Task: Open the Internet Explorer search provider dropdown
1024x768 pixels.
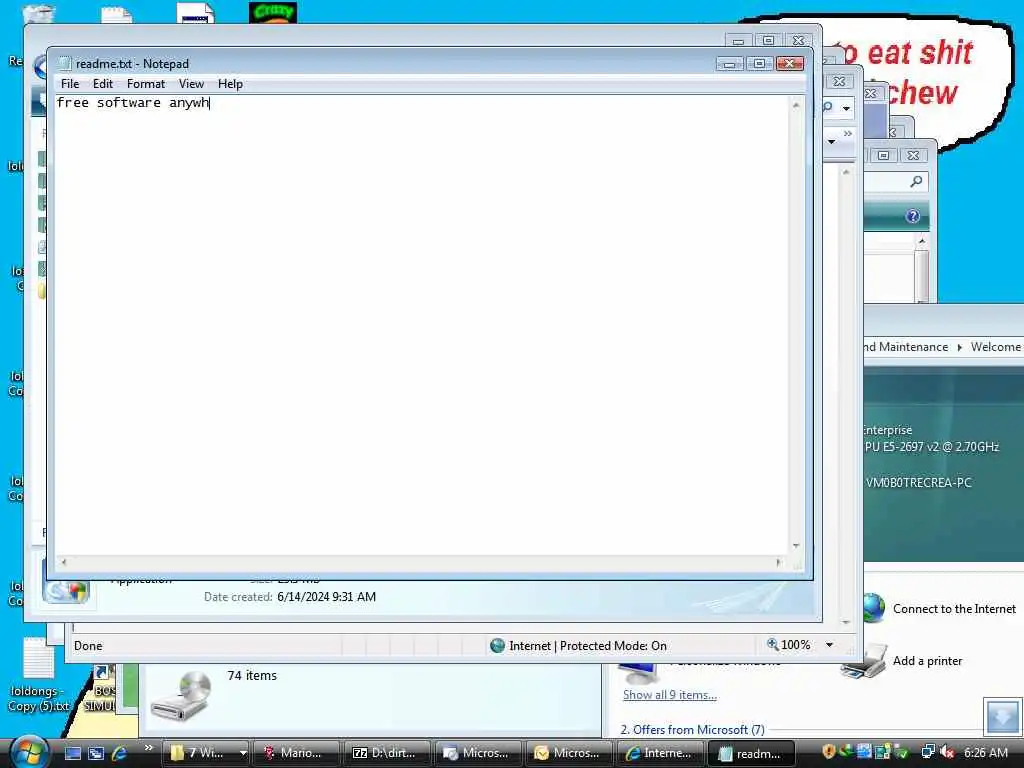Action: (x=846, y=108)
